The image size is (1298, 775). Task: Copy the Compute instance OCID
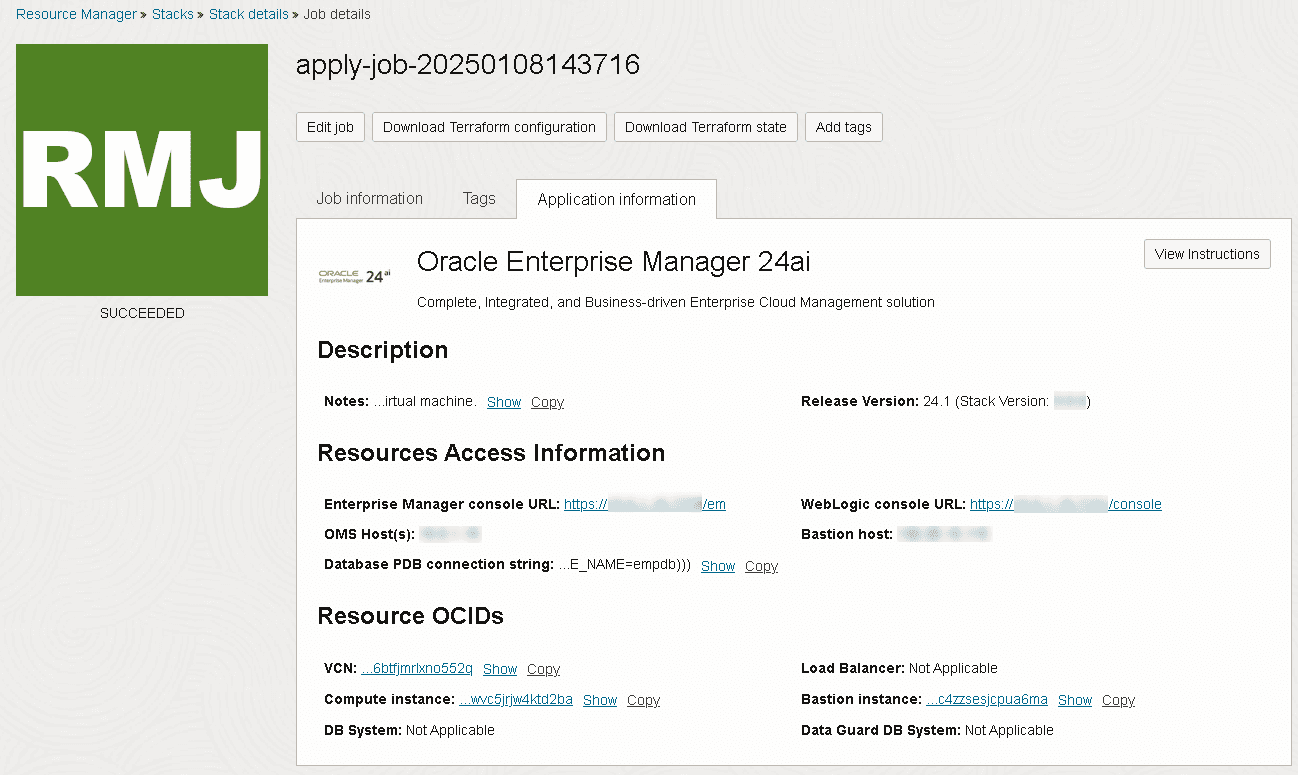(643, 700)
